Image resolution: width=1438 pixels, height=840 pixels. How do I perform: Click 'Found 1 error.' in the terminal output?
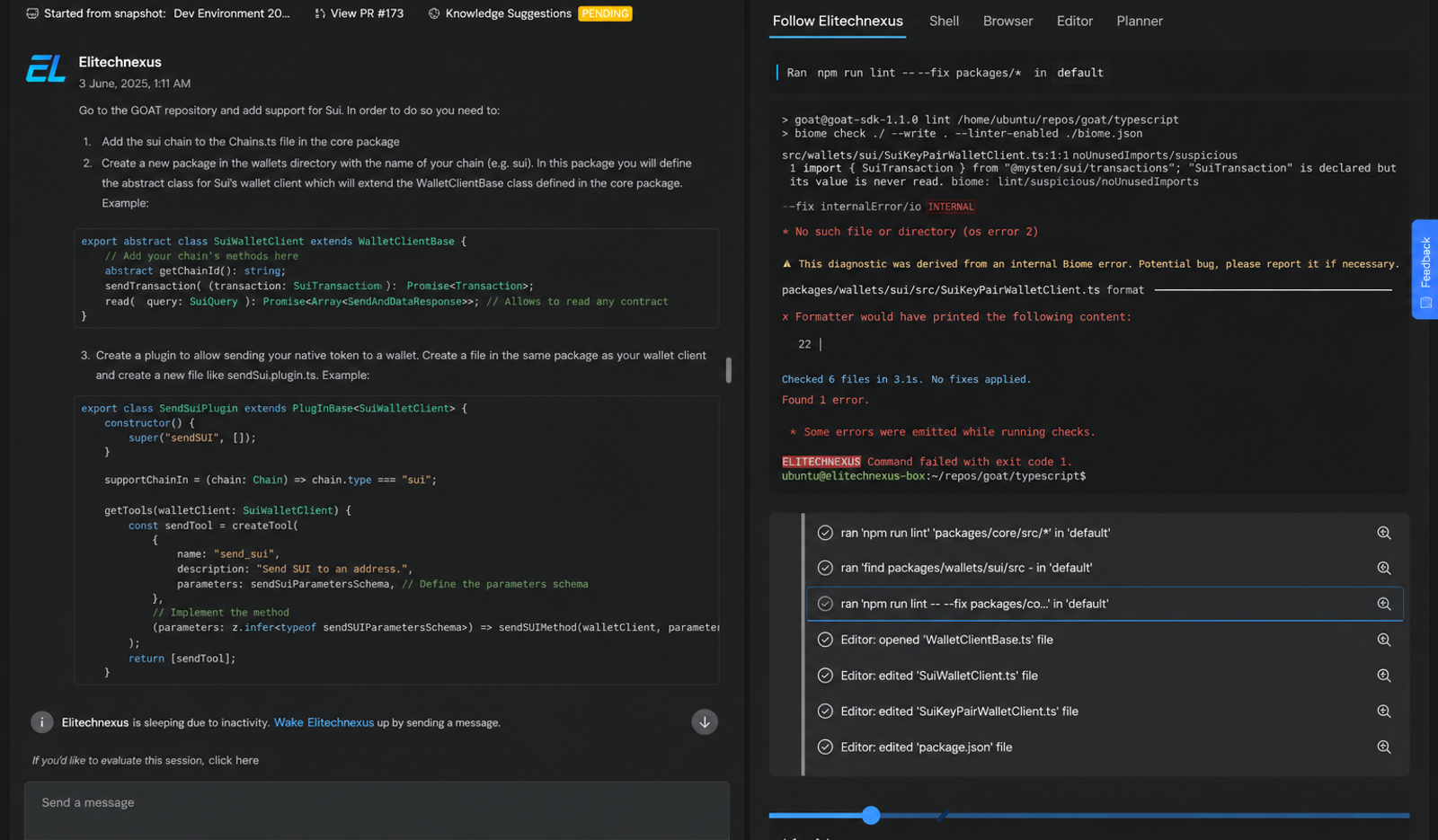coord(825,400)
